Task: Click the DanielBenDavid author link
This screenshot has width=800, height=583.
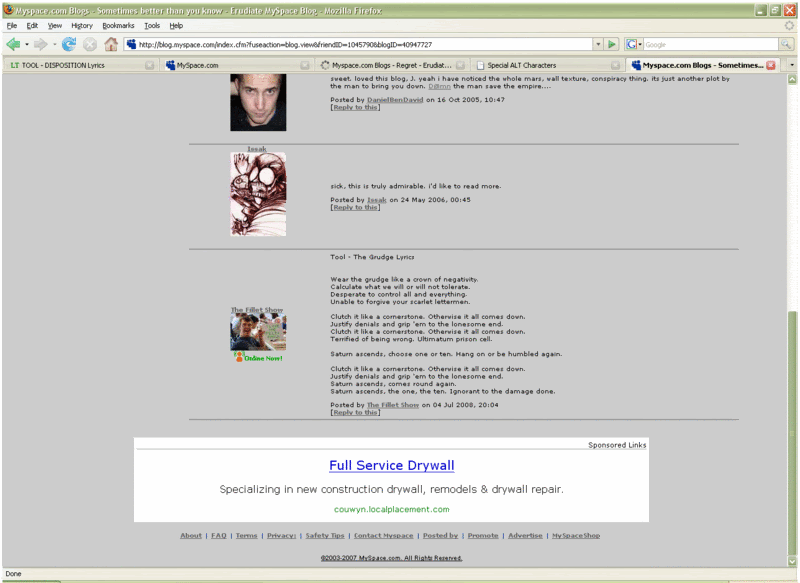Action: pyautogui.click(x=395, y=99)
